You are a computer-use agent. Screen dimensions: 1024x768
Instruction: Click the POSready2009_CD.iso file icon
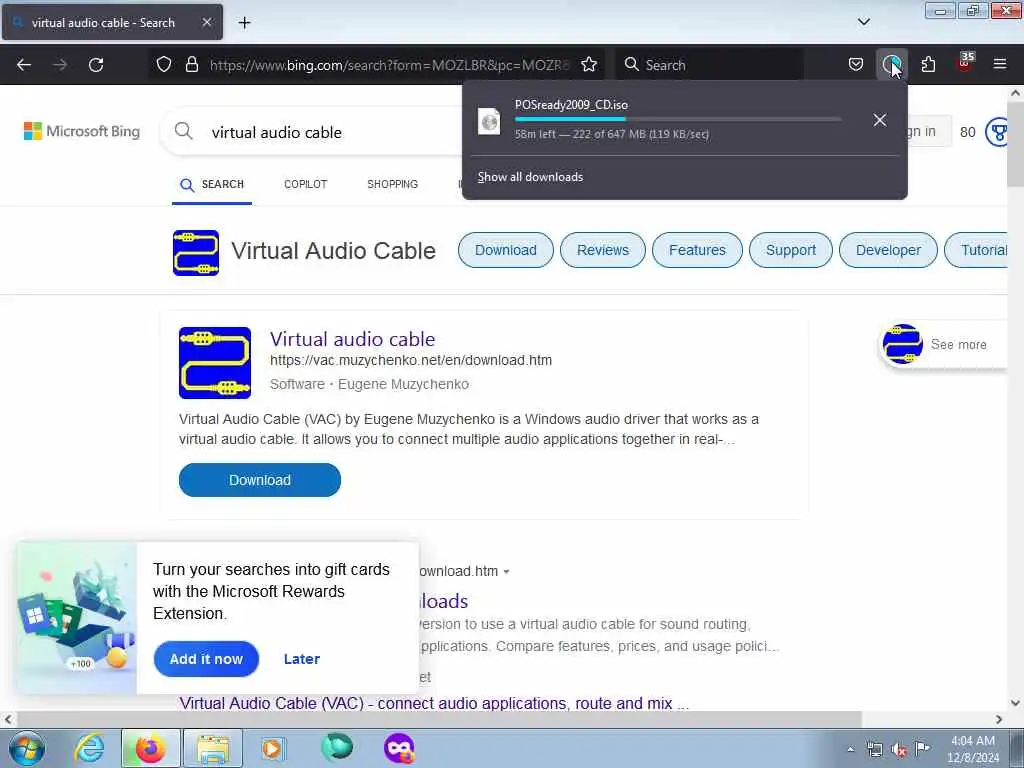489,121
